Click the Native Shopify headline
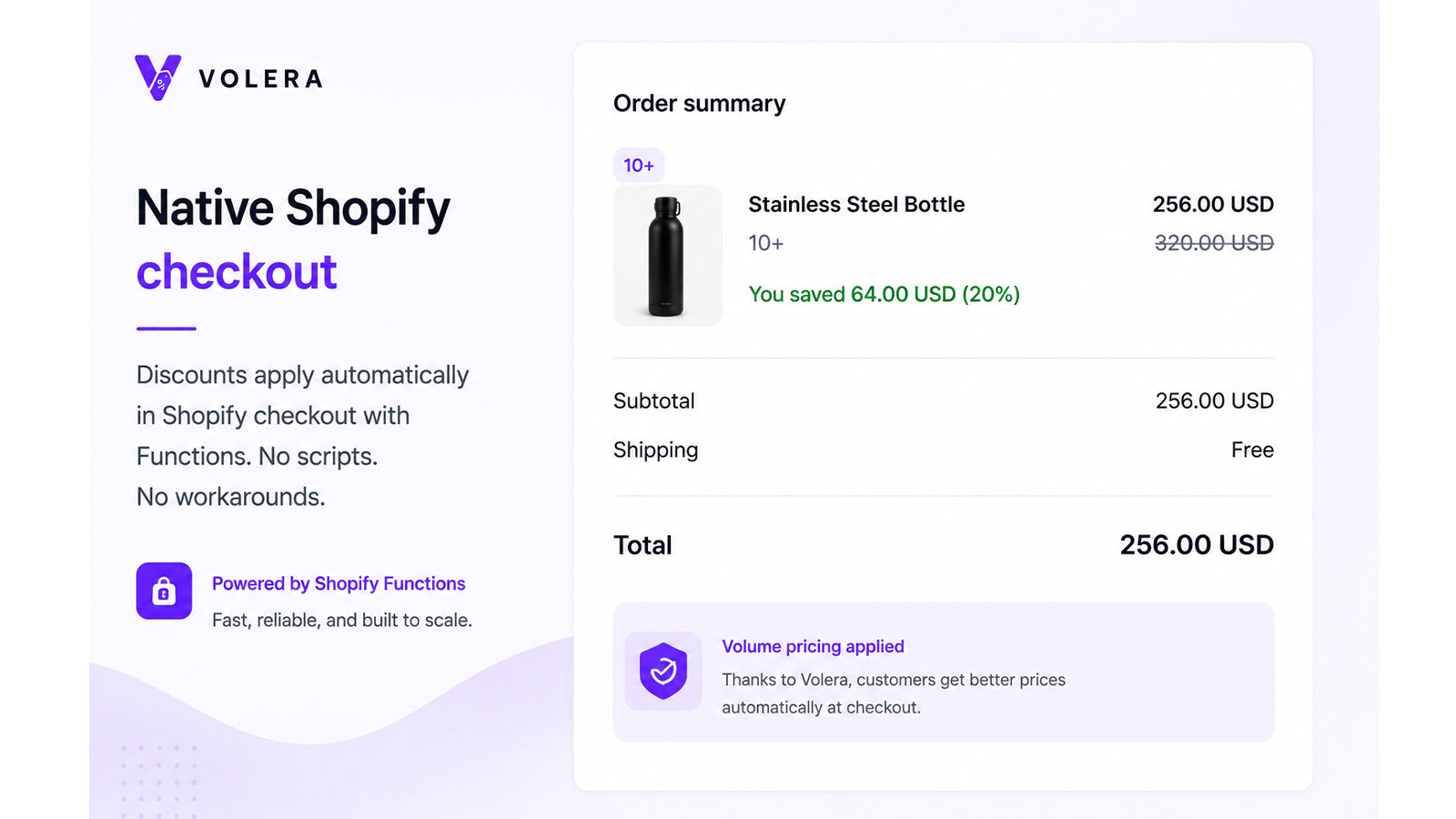The width and height of the screenshot is (1456, 819). click(x=293, y=209)
